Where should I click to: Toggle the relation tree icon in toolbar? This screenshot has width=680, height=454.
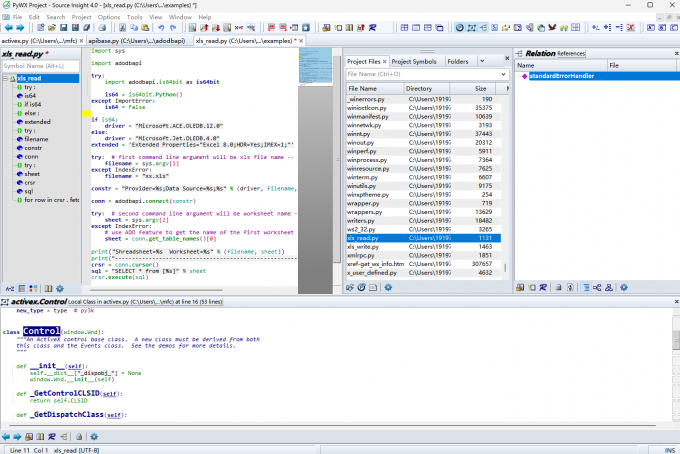coord(483,28)
